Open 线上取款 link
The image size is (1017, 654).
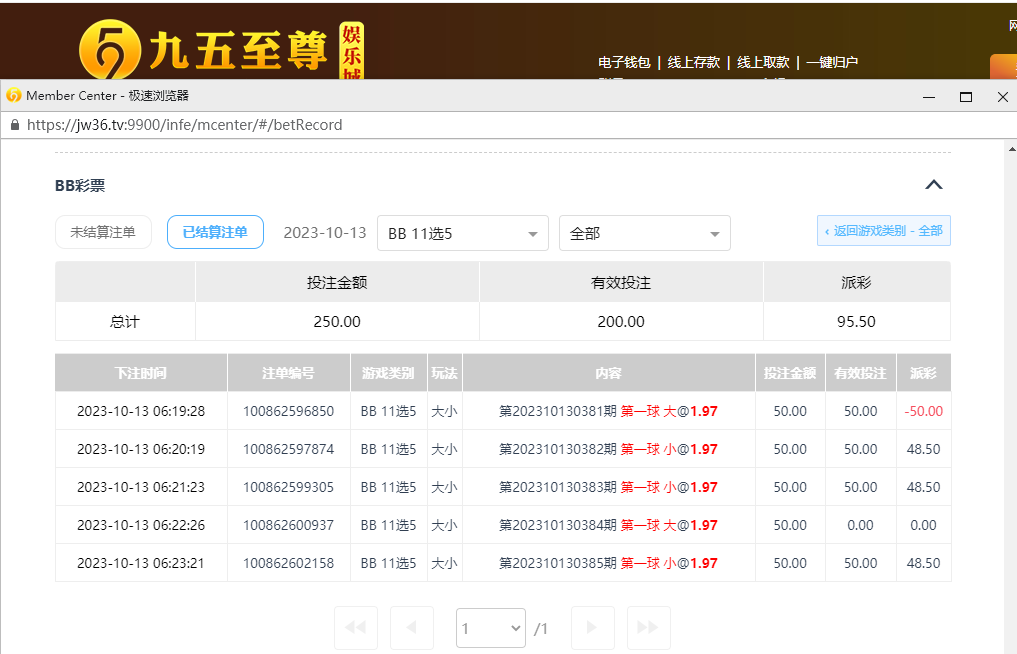tap(763, 62)
